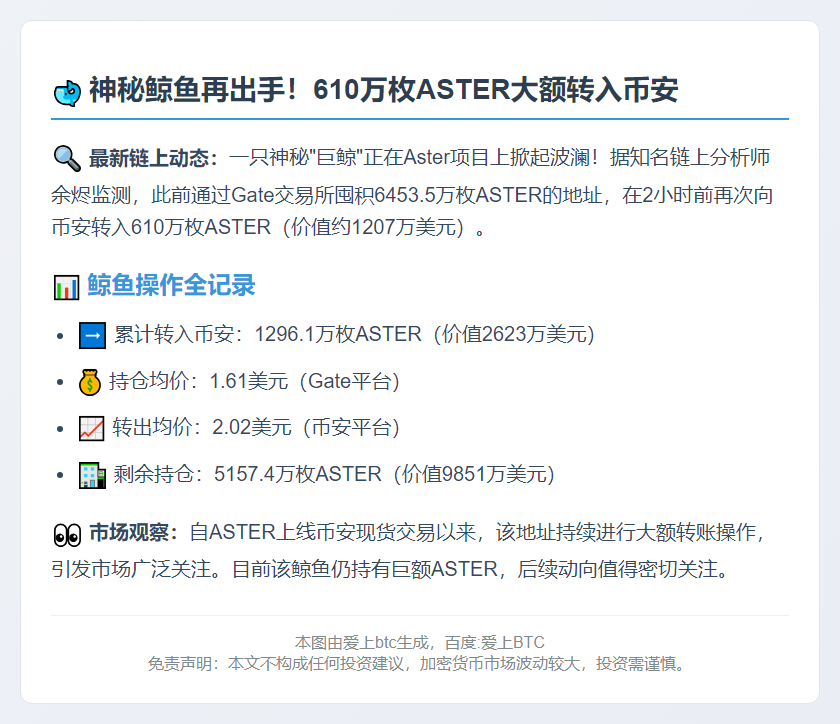The width and height of the screenshot is (840, 724).
Task: Click the 百度:爱上BTC text in the footer
Action: pyautogui.click(x=490, y=643)
